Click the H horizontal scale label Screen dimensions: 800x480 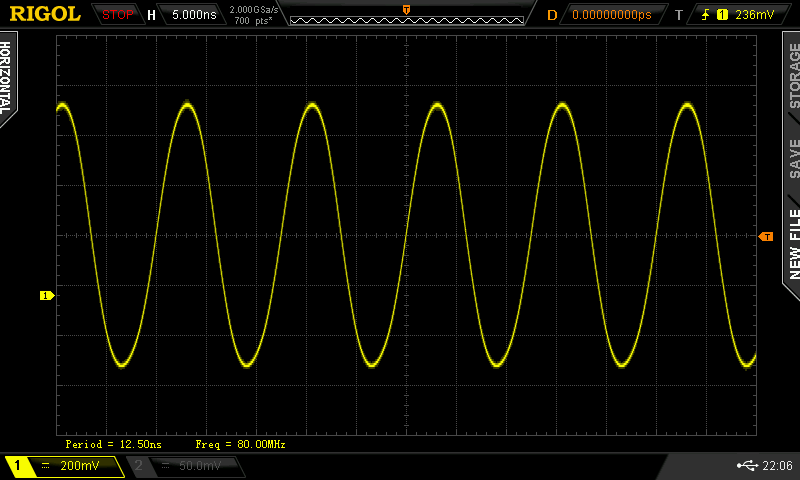151,15
